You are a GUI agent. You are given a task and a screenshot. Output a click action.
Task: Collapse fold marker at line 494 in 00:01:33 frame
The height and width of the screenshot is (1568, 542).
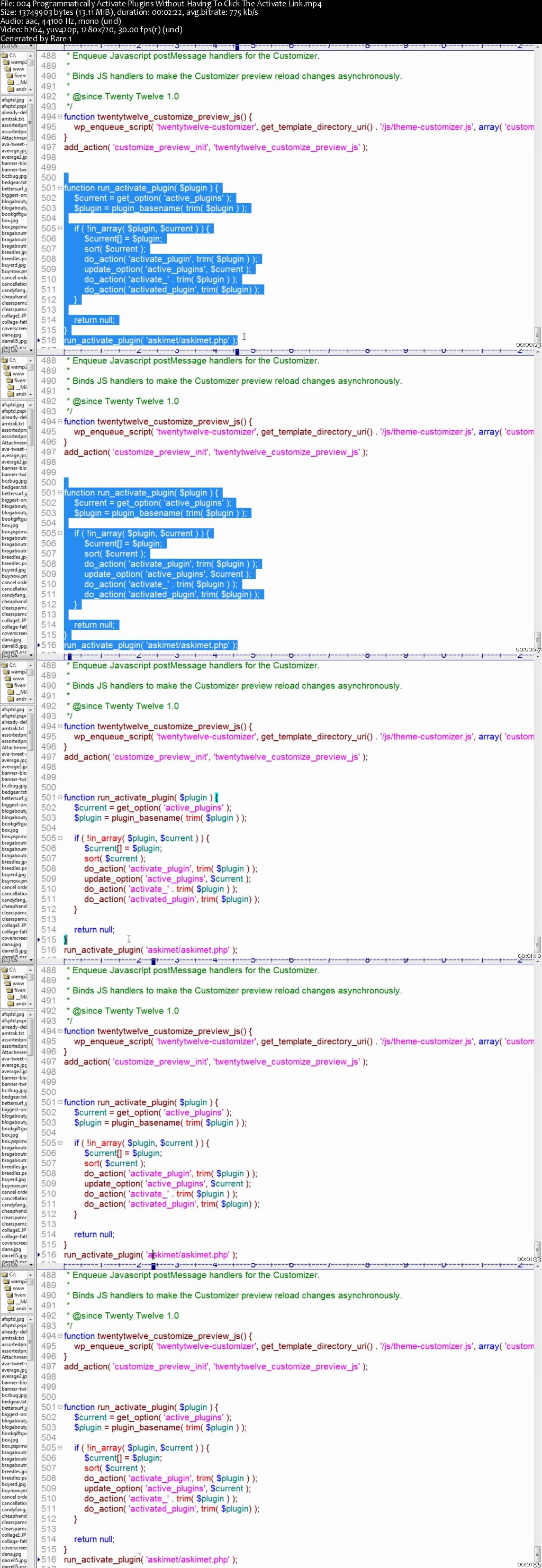[x=60, y=1031]
